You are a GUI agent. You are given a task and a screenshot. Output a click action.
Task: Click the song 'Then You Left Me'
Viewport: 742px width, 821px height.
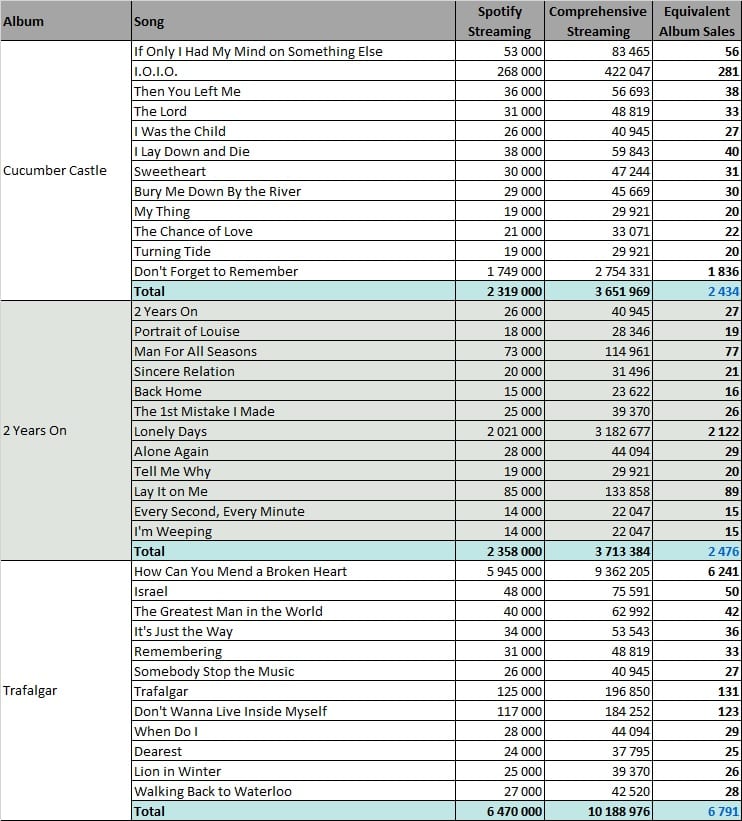pos(293,91)
